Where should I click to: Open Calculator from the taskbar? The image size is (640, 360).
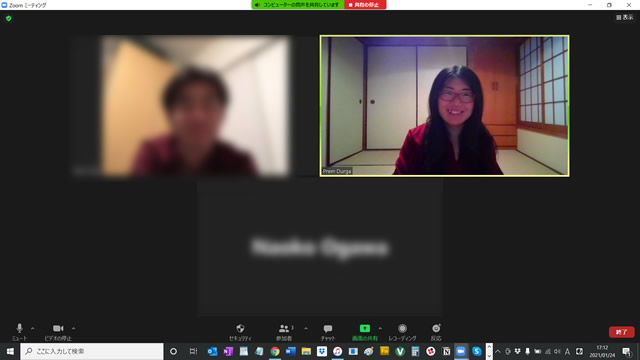[x=415, y=351]
